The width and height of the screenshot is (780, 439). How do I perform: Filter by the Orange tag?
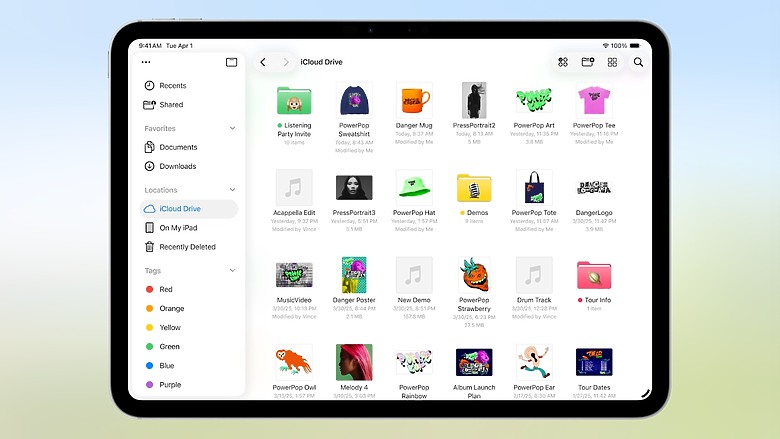[189, 308]
